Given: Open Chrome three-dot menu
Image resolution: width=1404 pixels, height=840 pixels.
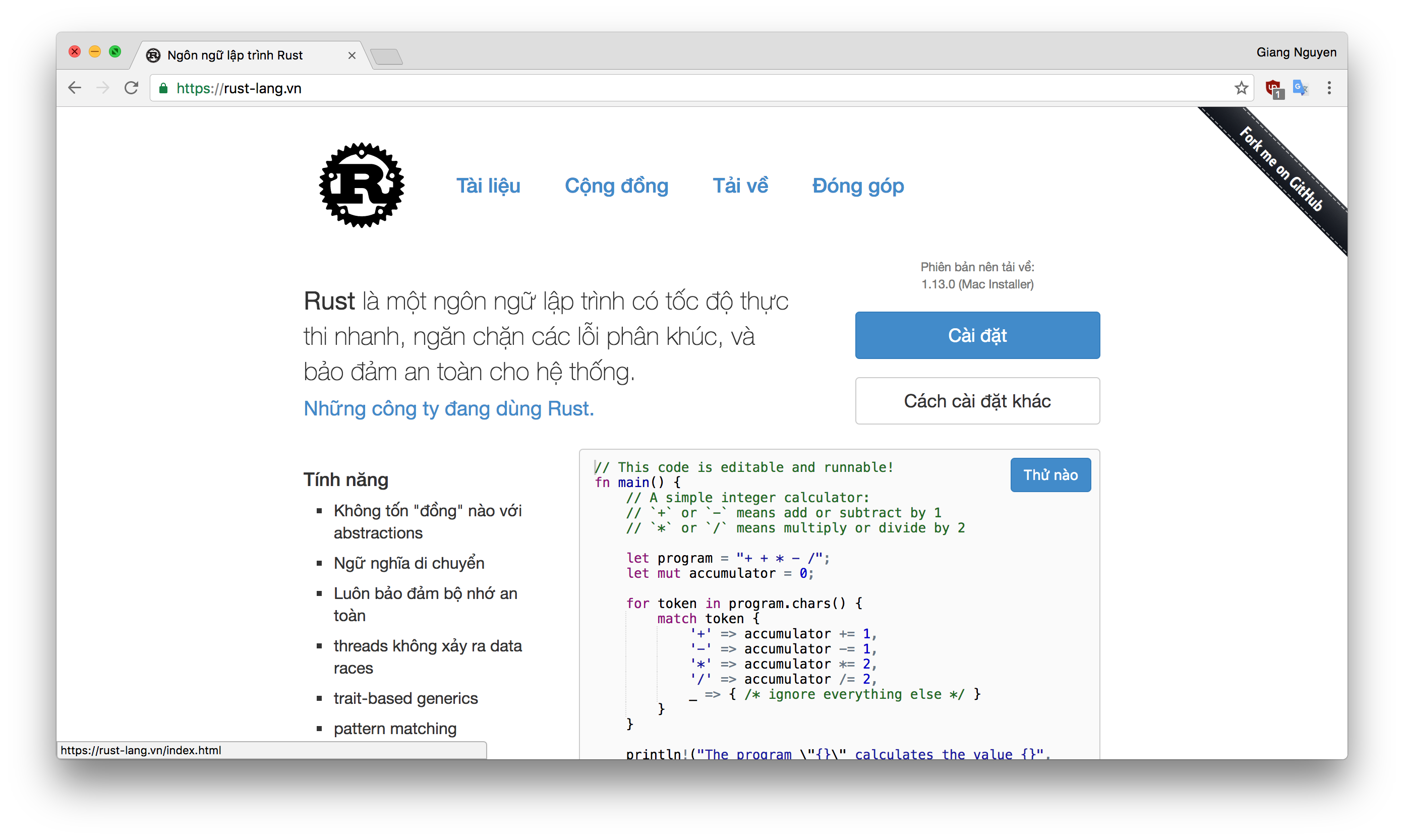Looking at the screenshot, I should pyautogui.click(x=1329, y=88).
